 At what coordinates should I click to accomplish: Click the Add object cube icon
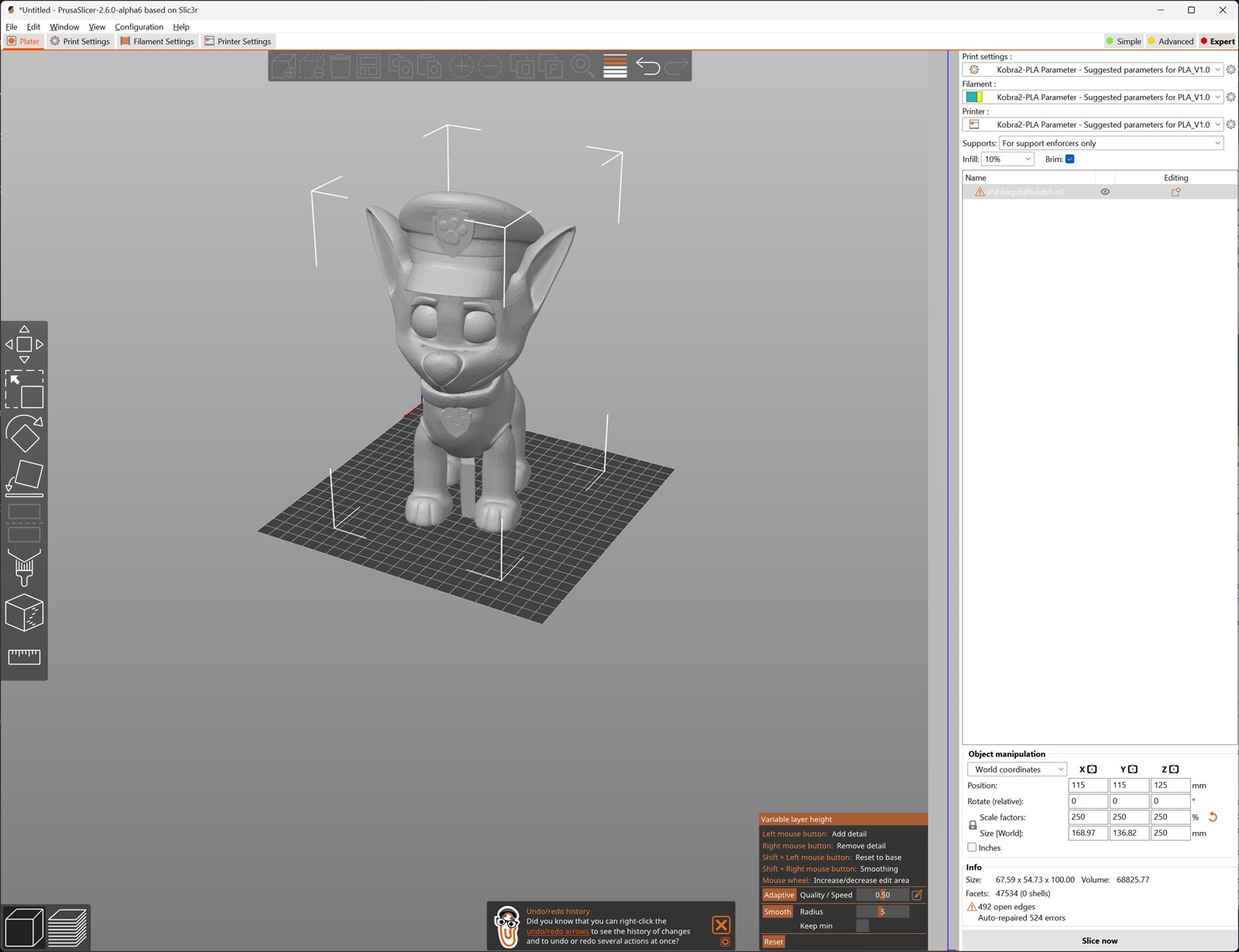tap(283, 67)
